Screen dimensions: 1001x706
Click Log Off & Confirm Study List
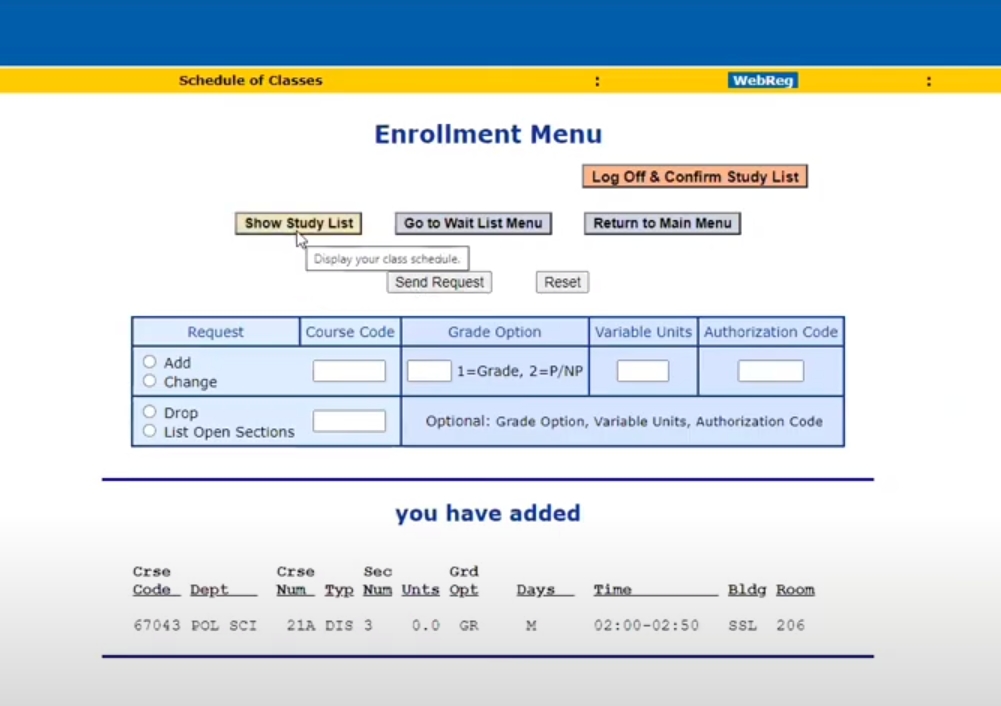pyautogui.click(x=695, y=177)
